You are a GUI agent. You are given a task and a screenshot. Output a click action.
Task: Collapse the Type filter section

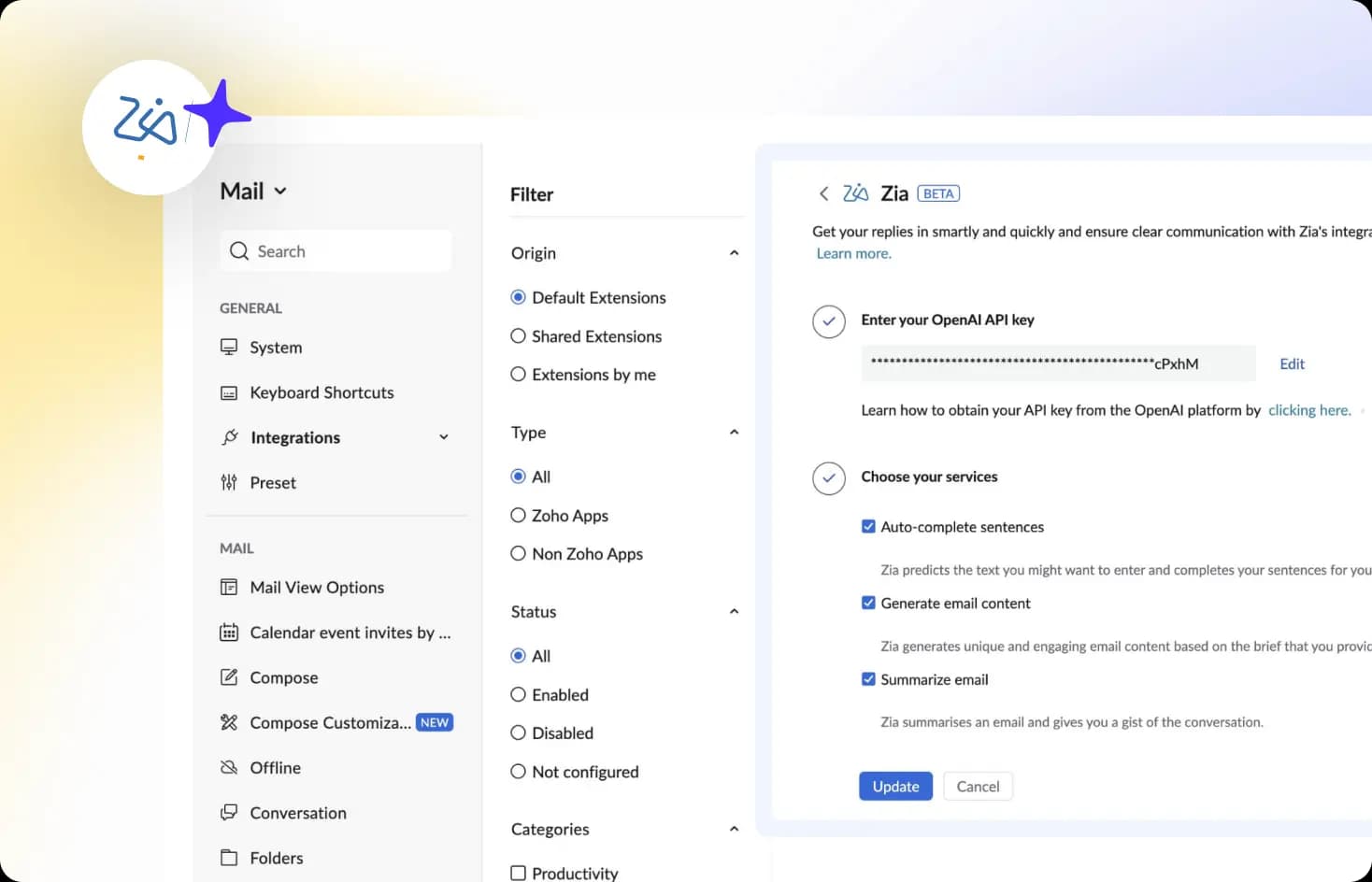tap(734, 433)
